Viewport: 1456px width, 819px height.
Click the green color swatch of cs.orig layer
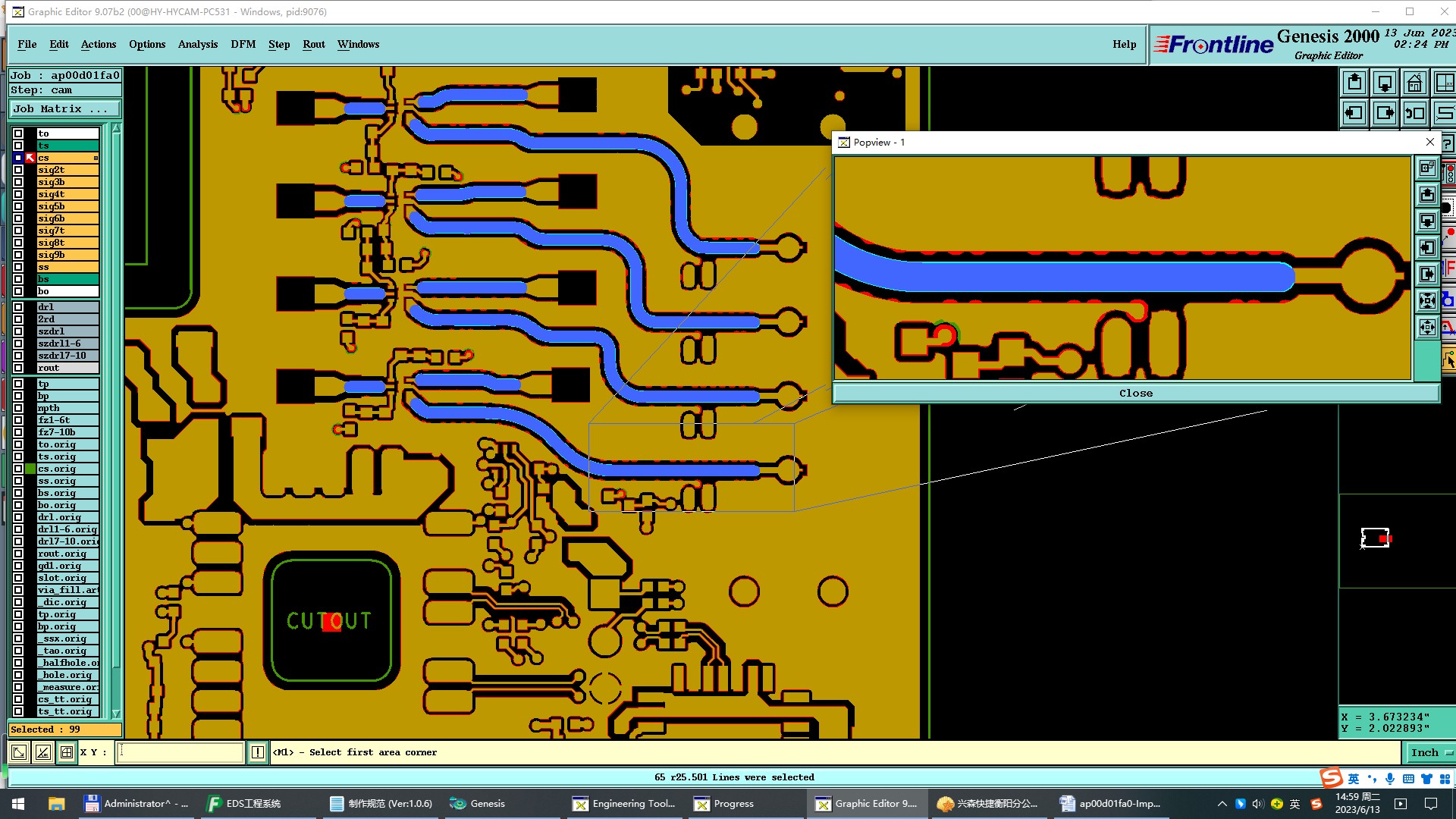coord(30,469)
